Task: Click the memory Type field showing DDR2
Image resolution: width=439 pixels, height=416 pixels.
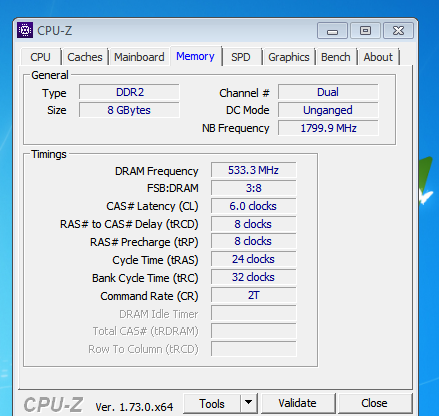Action: click(129, 92)
